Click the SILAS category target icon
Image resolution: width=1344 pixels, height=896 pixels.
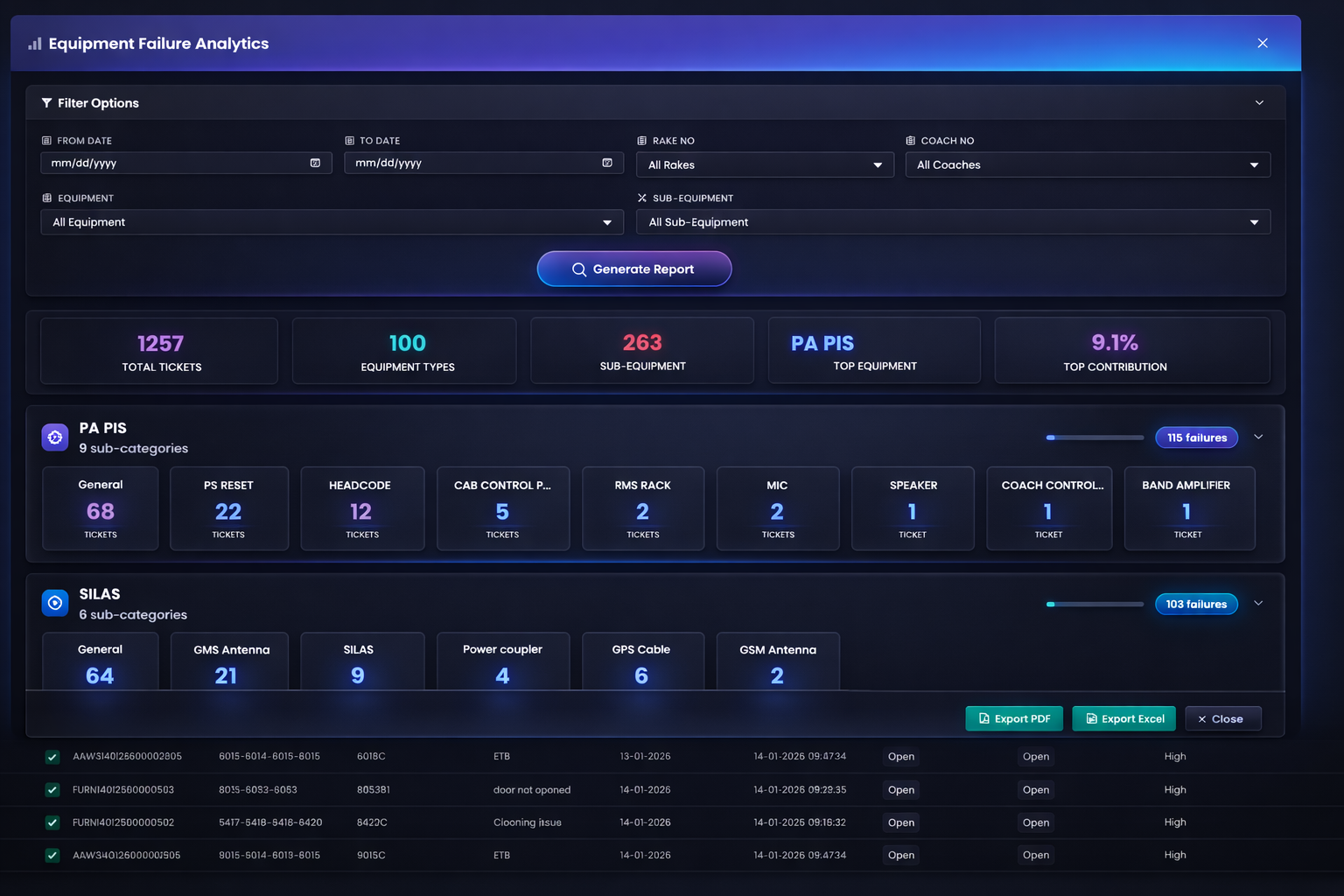tap(55, 603)
